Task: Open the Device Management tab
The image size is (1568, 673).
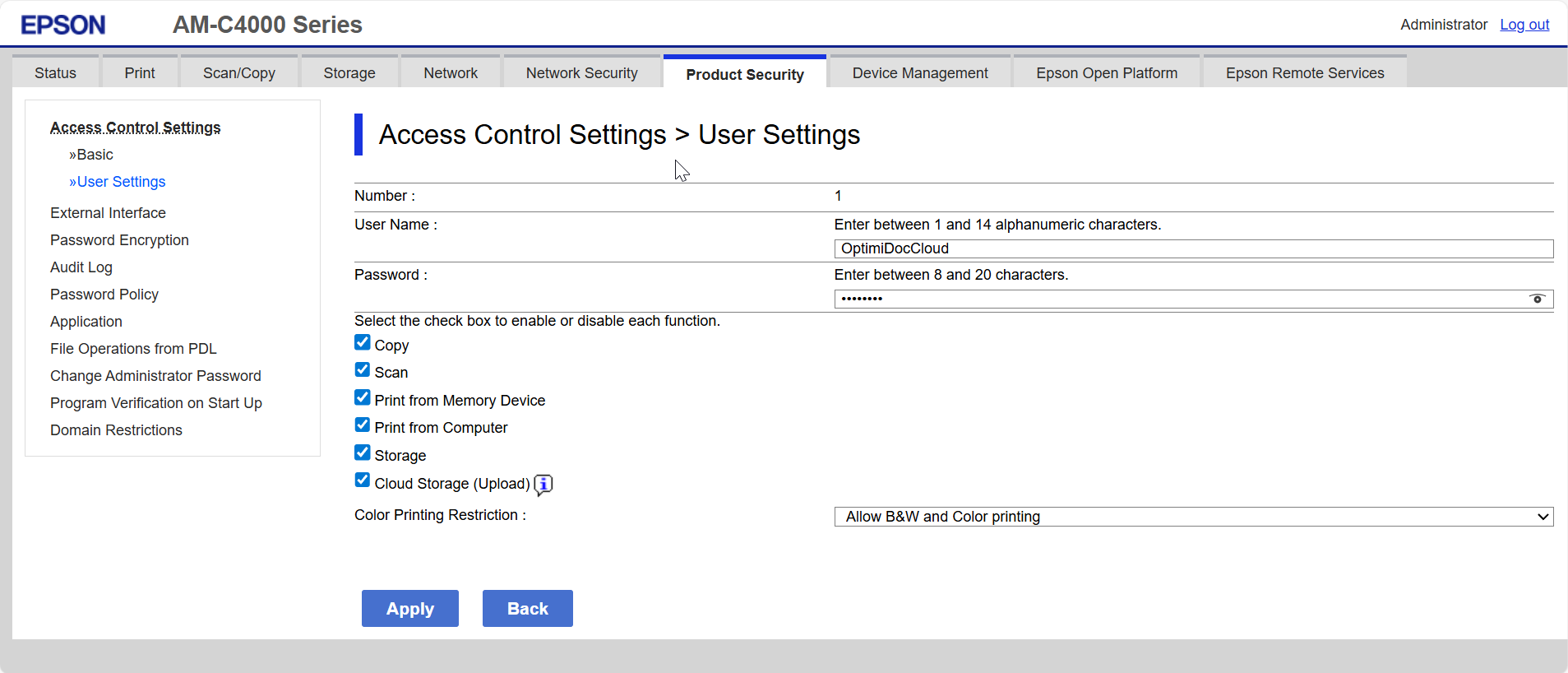Action: [x=919, y=73]
